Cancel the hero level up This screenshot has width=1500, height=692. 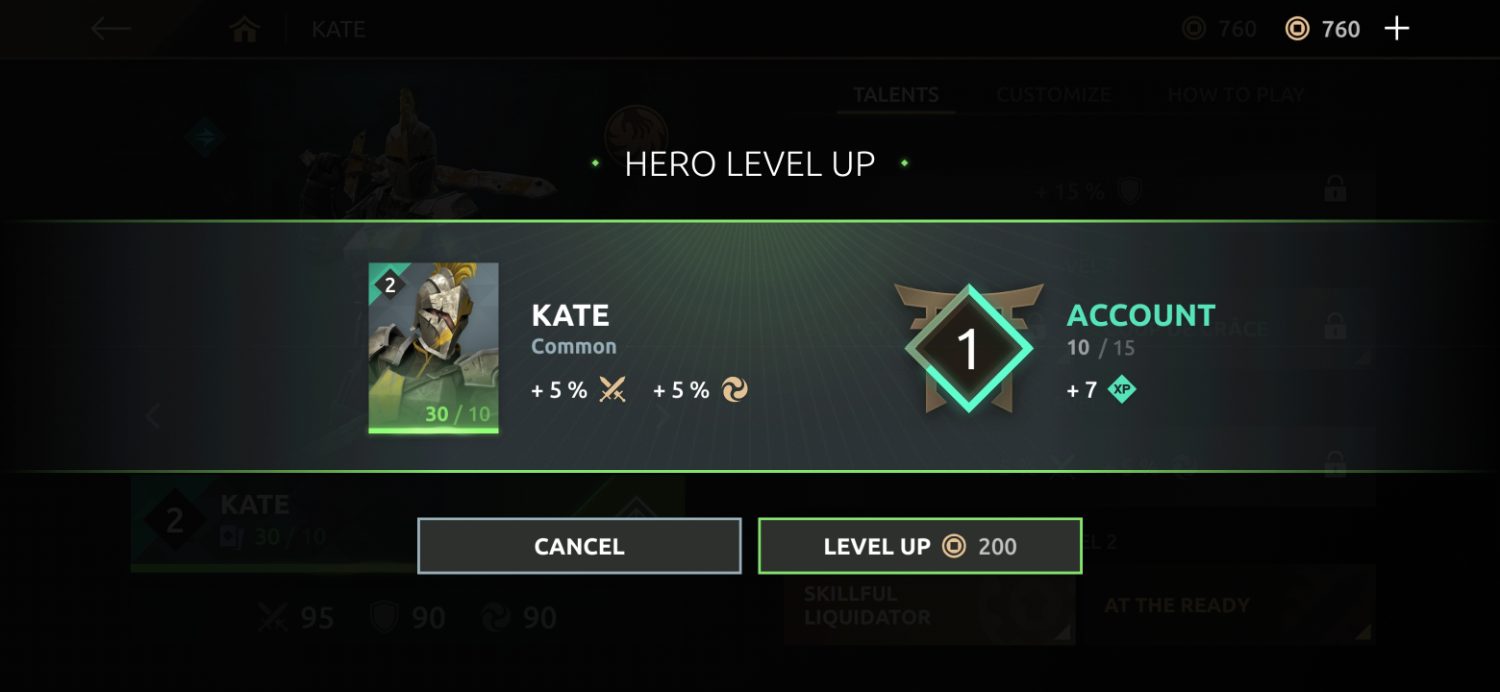tap(579, 546)
